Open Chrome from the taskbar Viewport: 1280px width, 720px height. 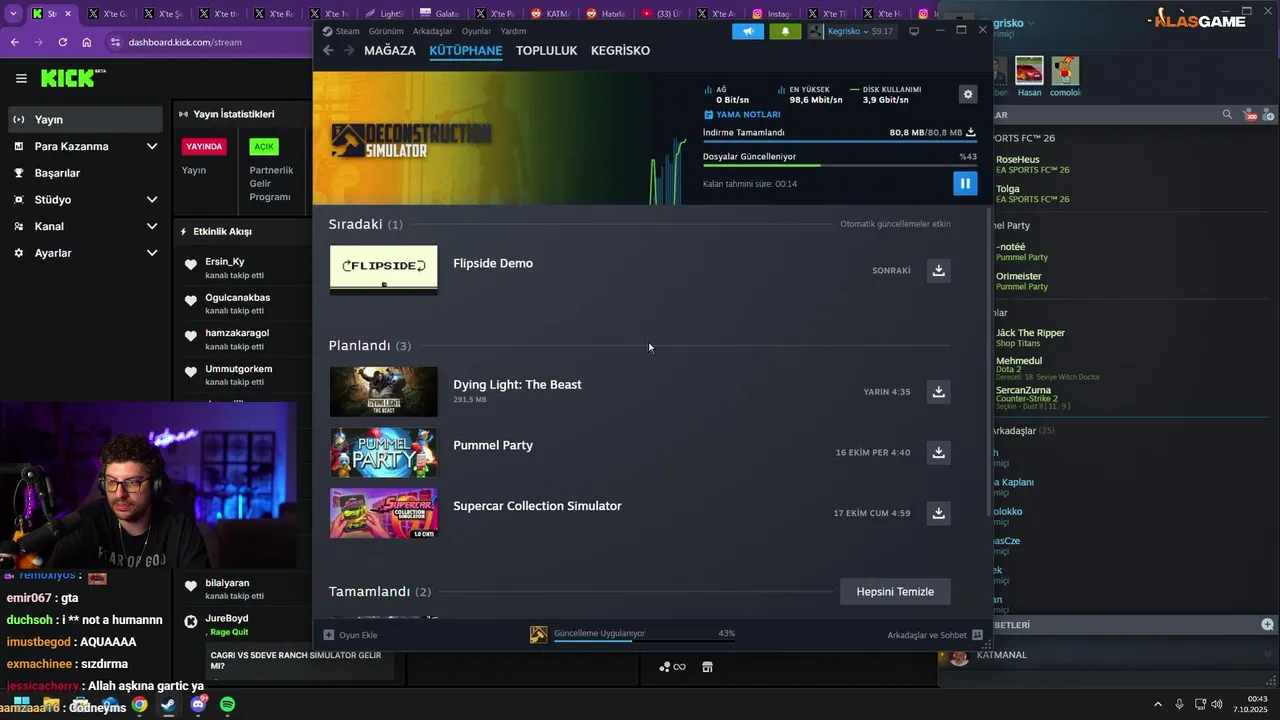click(x=139, y=705)
